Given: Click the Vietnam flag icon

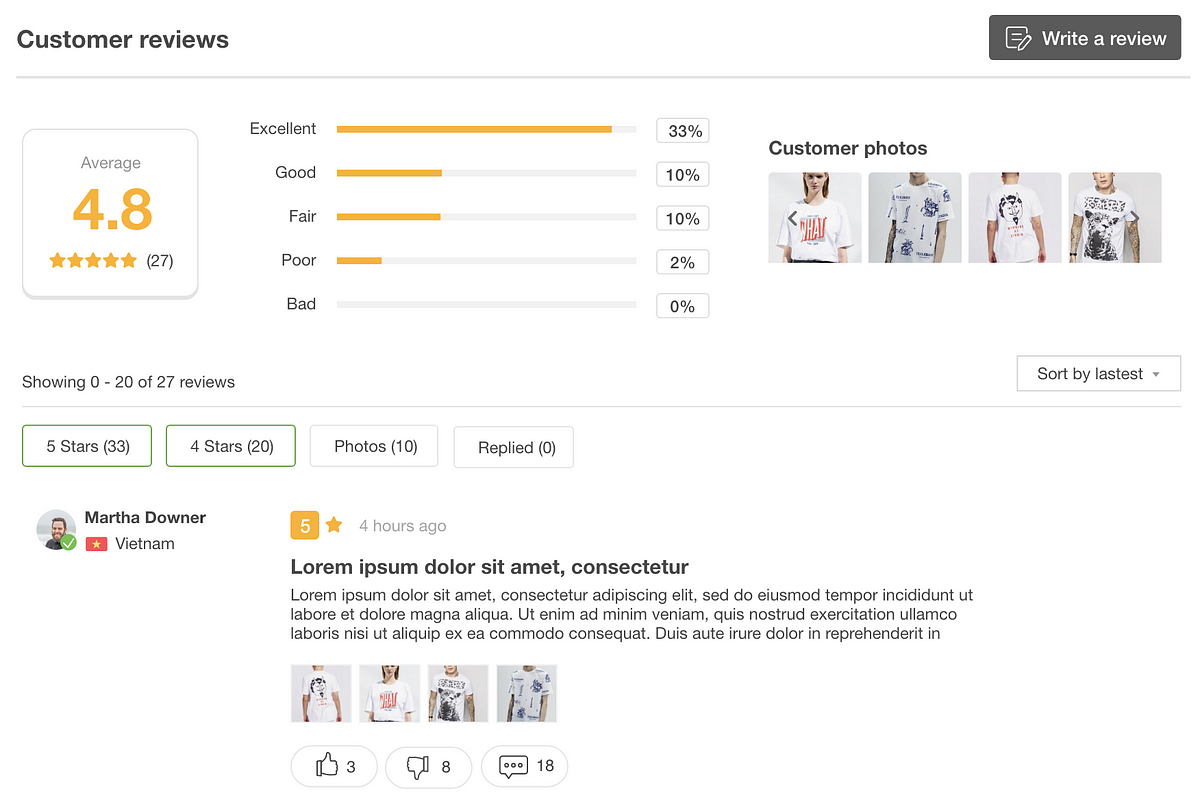Looking at the screenshot, I should pyautogui.click(x=96, y=544).
